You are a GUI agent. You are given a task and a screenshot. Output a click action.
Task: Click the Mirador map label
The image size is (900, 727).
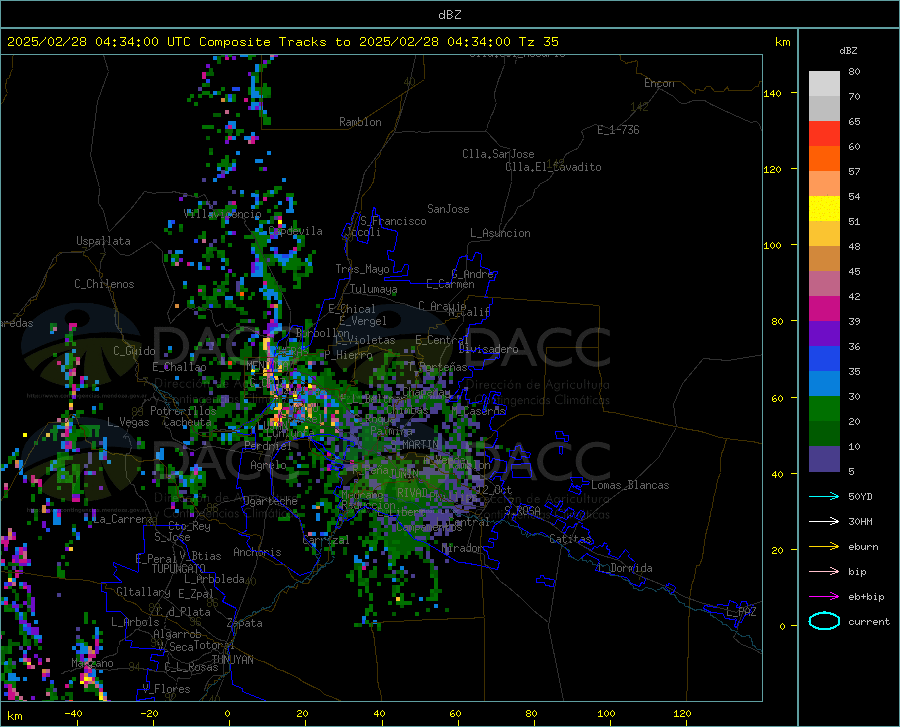coord(462,548)
